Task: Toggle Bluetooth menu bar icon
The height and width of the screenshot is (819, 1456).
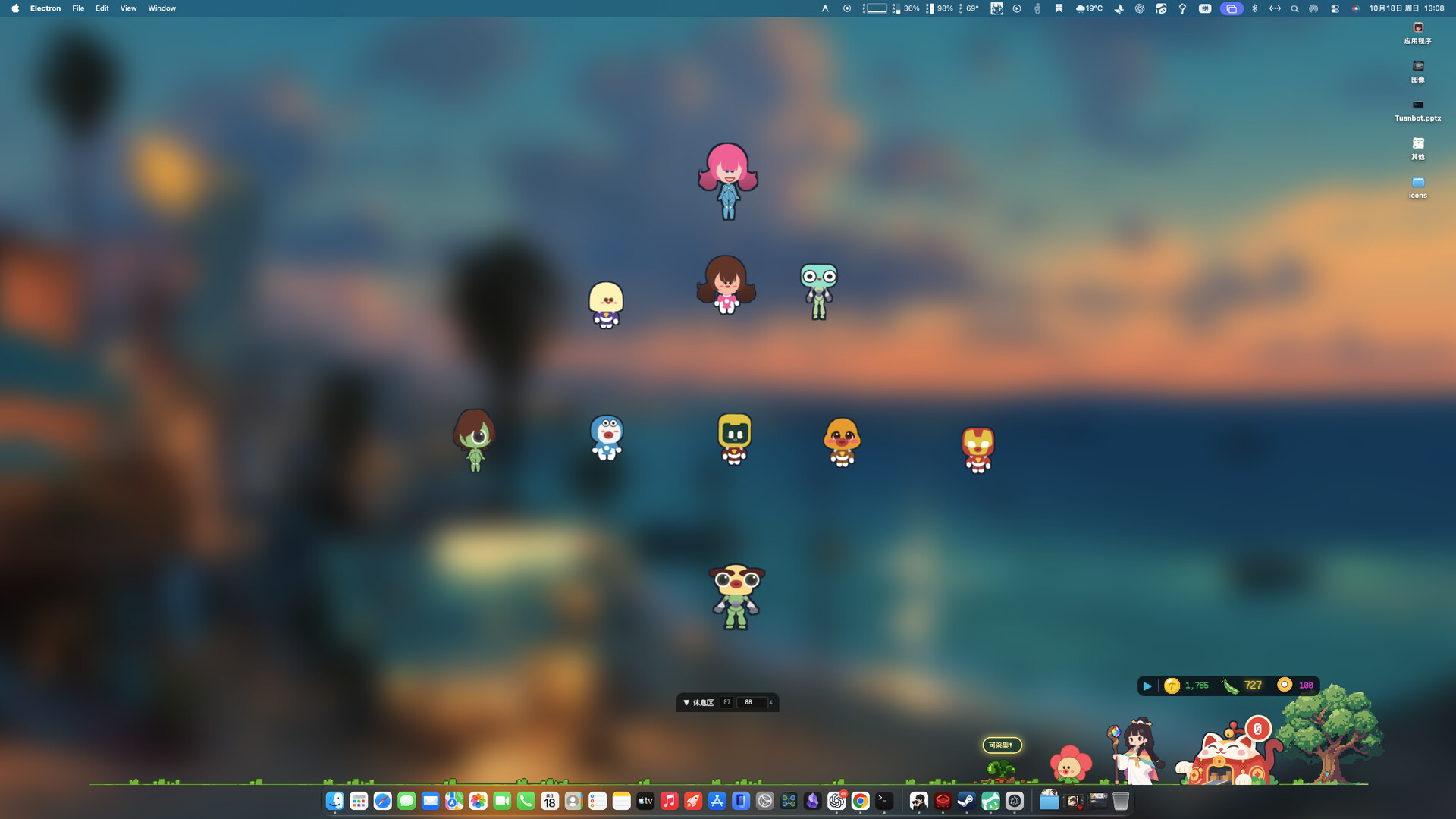Action: [1254, 8]
